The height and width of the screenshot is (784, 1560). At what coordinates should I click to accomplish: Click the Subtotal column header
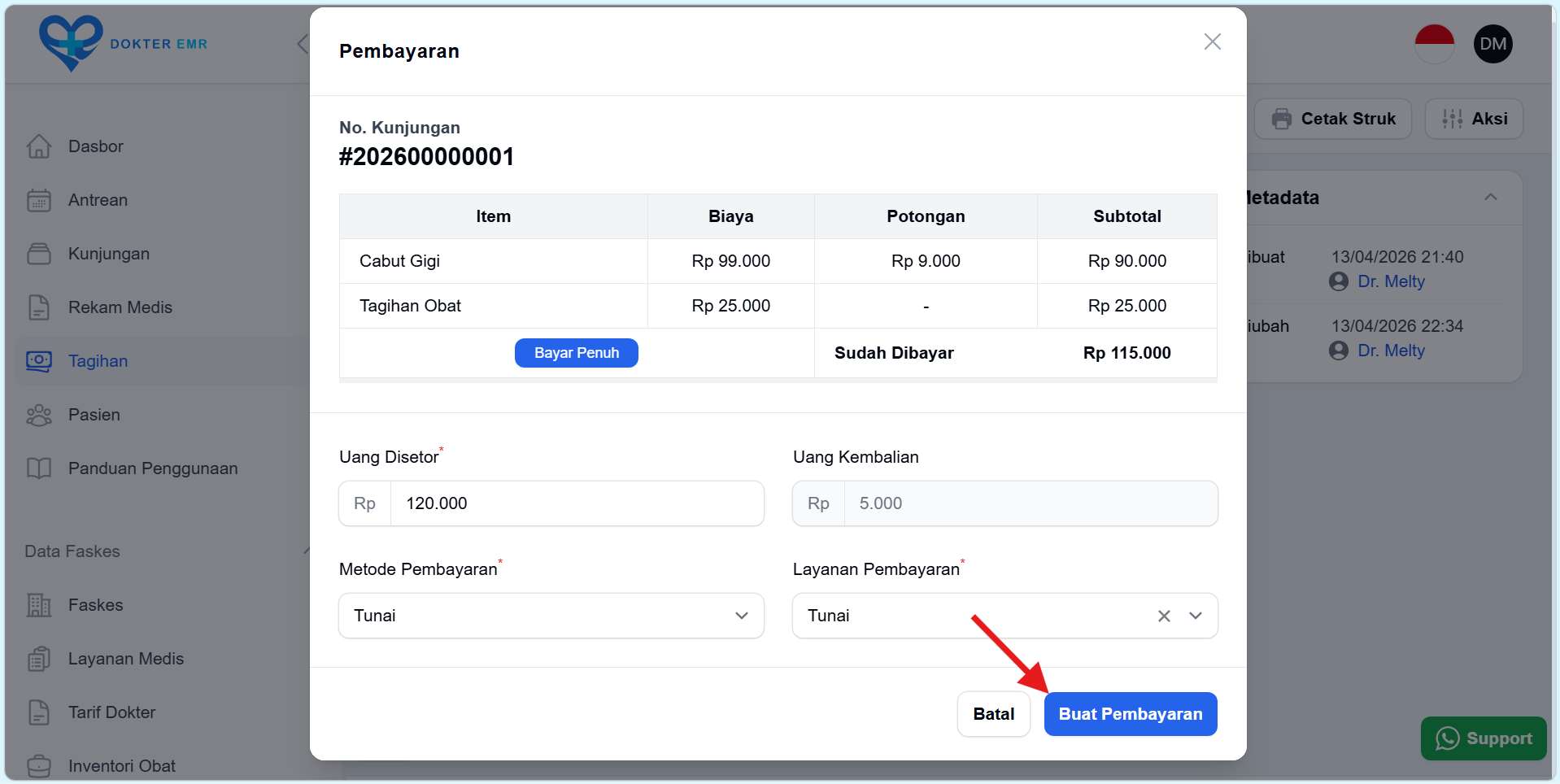1127,216
